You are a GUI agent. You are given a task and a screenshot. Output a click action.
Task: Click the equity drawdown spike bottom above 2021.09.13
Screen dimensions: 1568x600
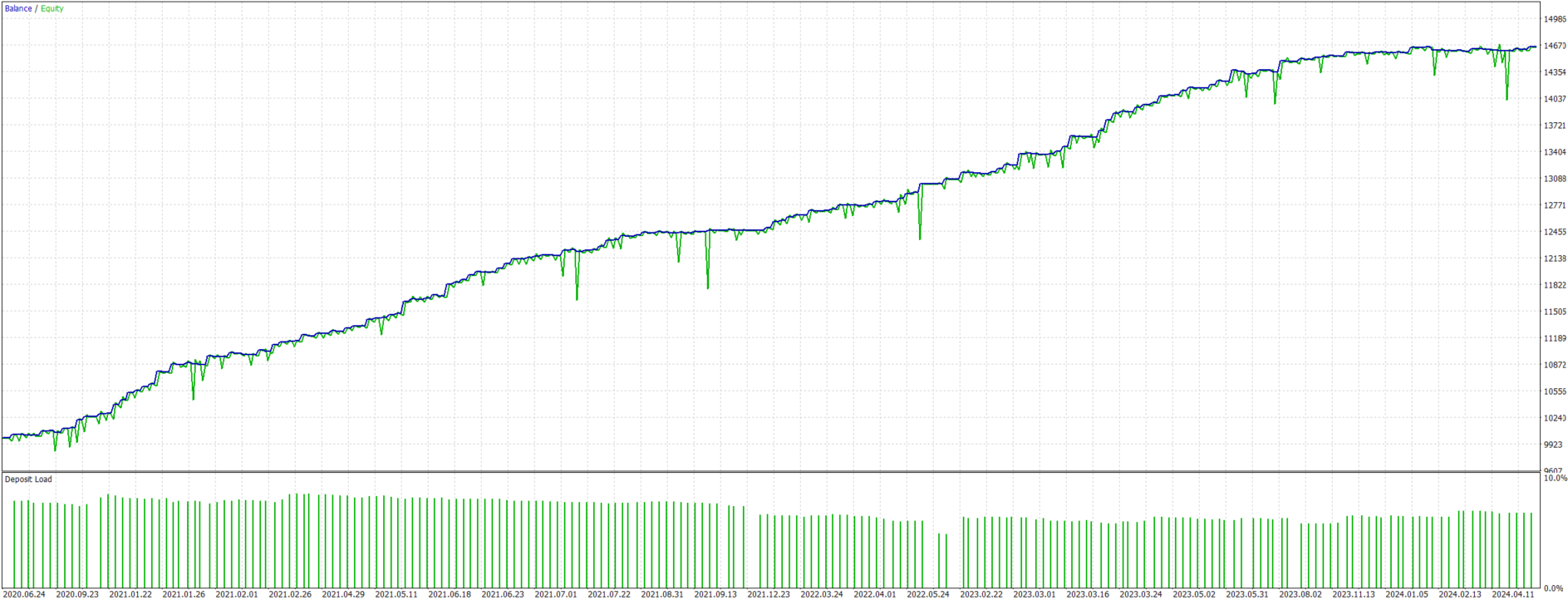[708, 288]
